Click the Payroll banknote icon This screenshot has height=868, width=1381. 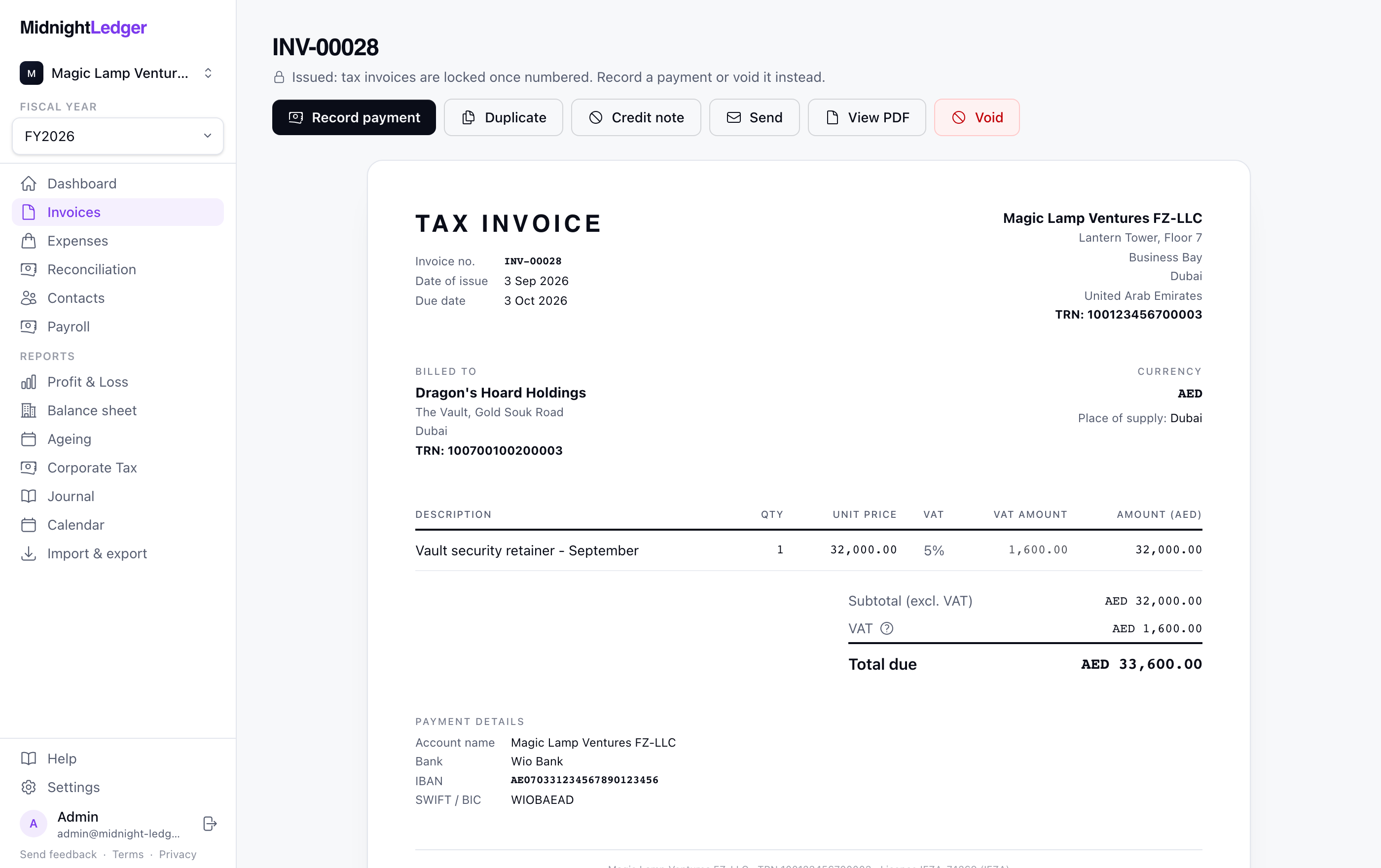[x=29, y=327]
